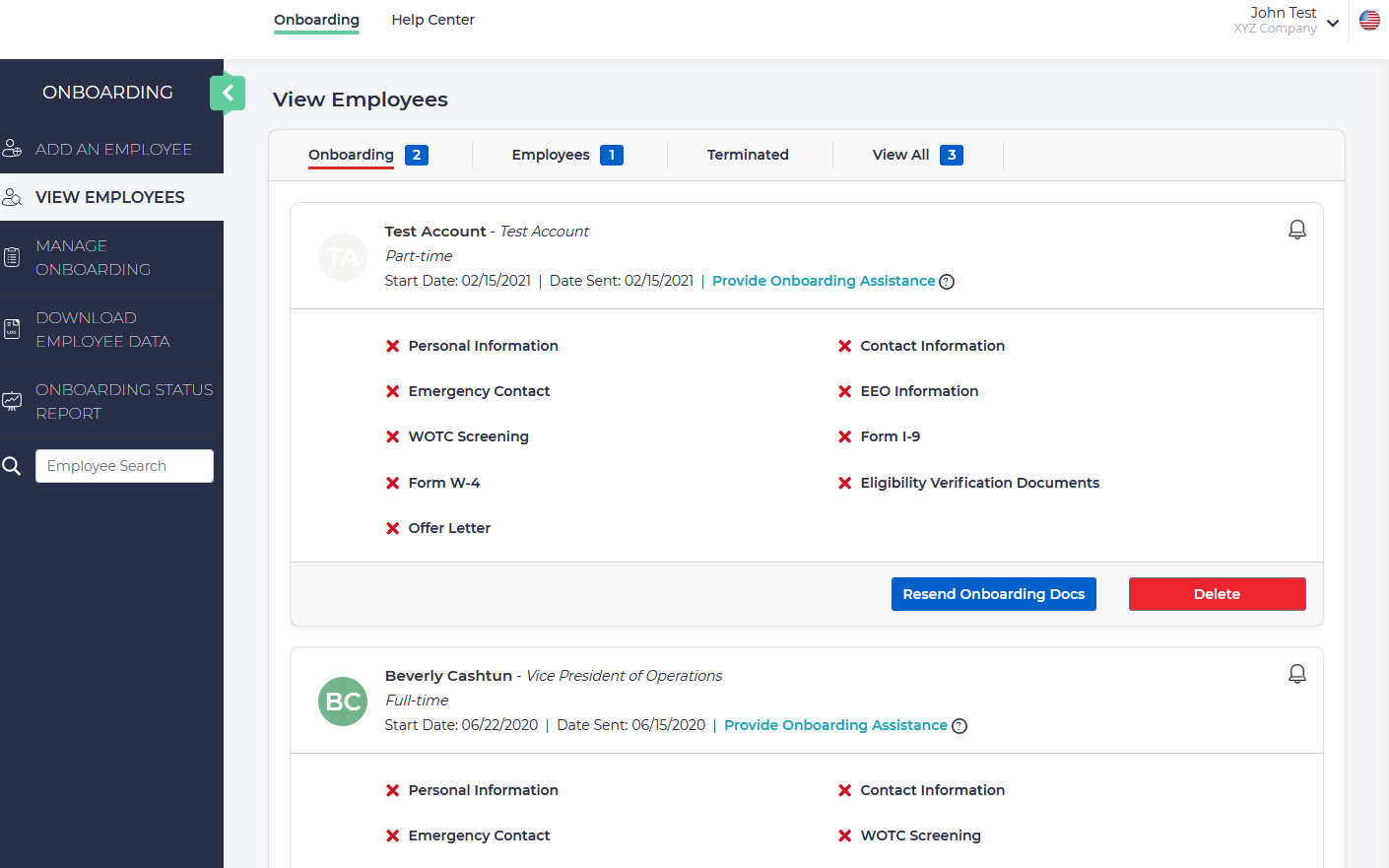1389x868 pixels.
Task: Open Onboarding Status Report
Action: [123, 401]
